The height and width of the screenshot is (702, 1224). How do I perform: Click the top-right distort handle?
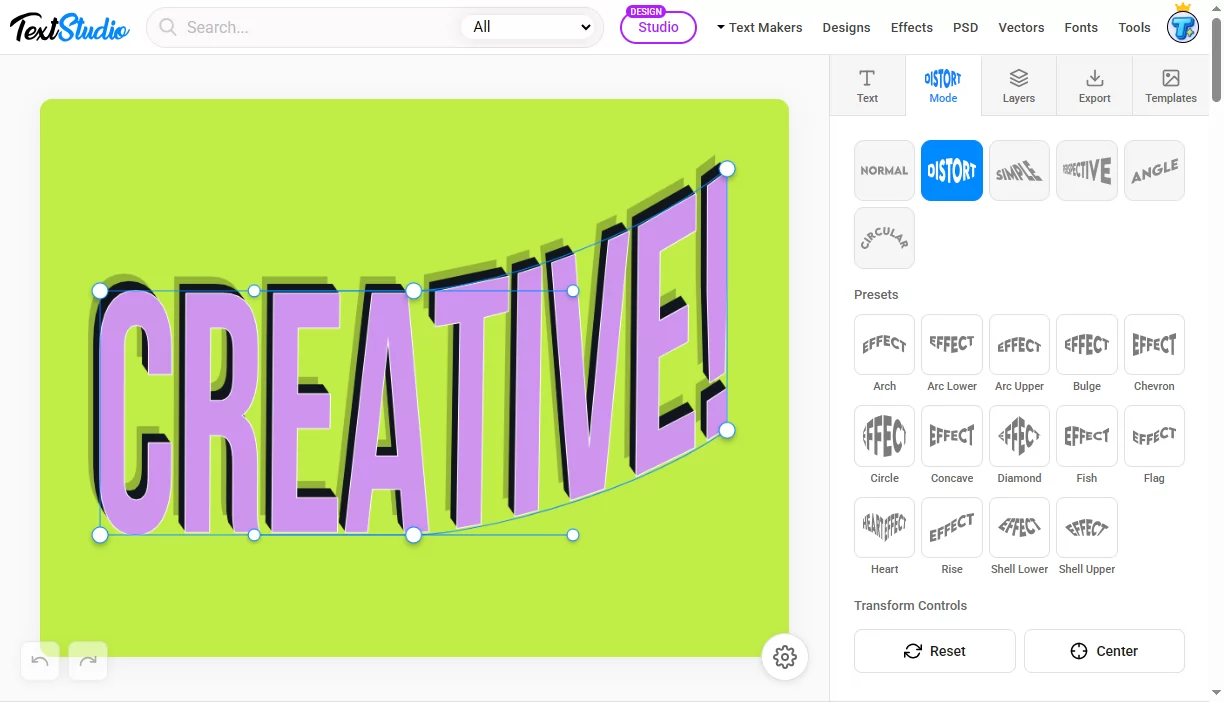coord(727,169)
